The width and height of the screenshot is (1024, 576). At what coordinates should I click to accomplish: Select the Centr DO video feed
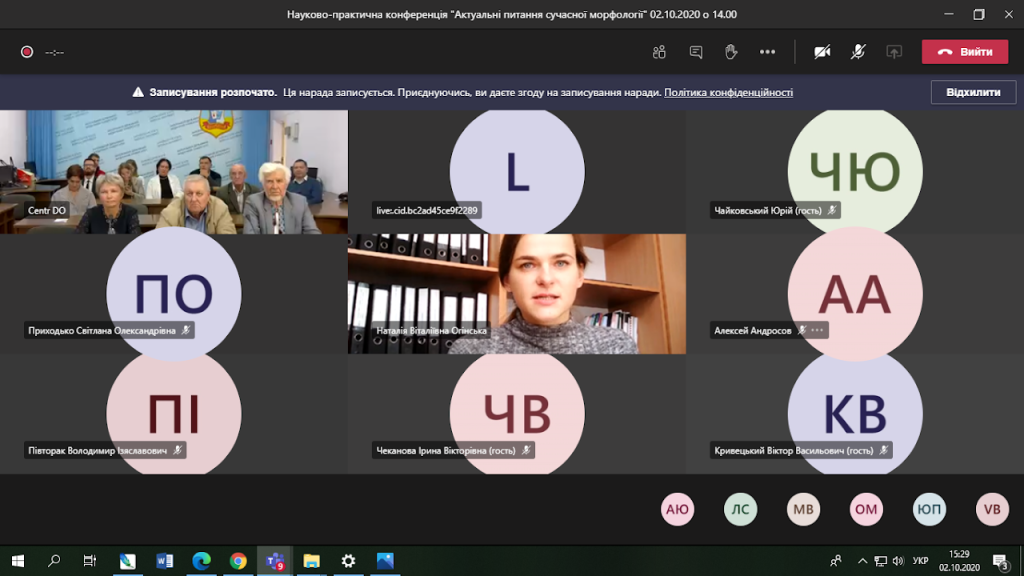click(x=174, y=171)
